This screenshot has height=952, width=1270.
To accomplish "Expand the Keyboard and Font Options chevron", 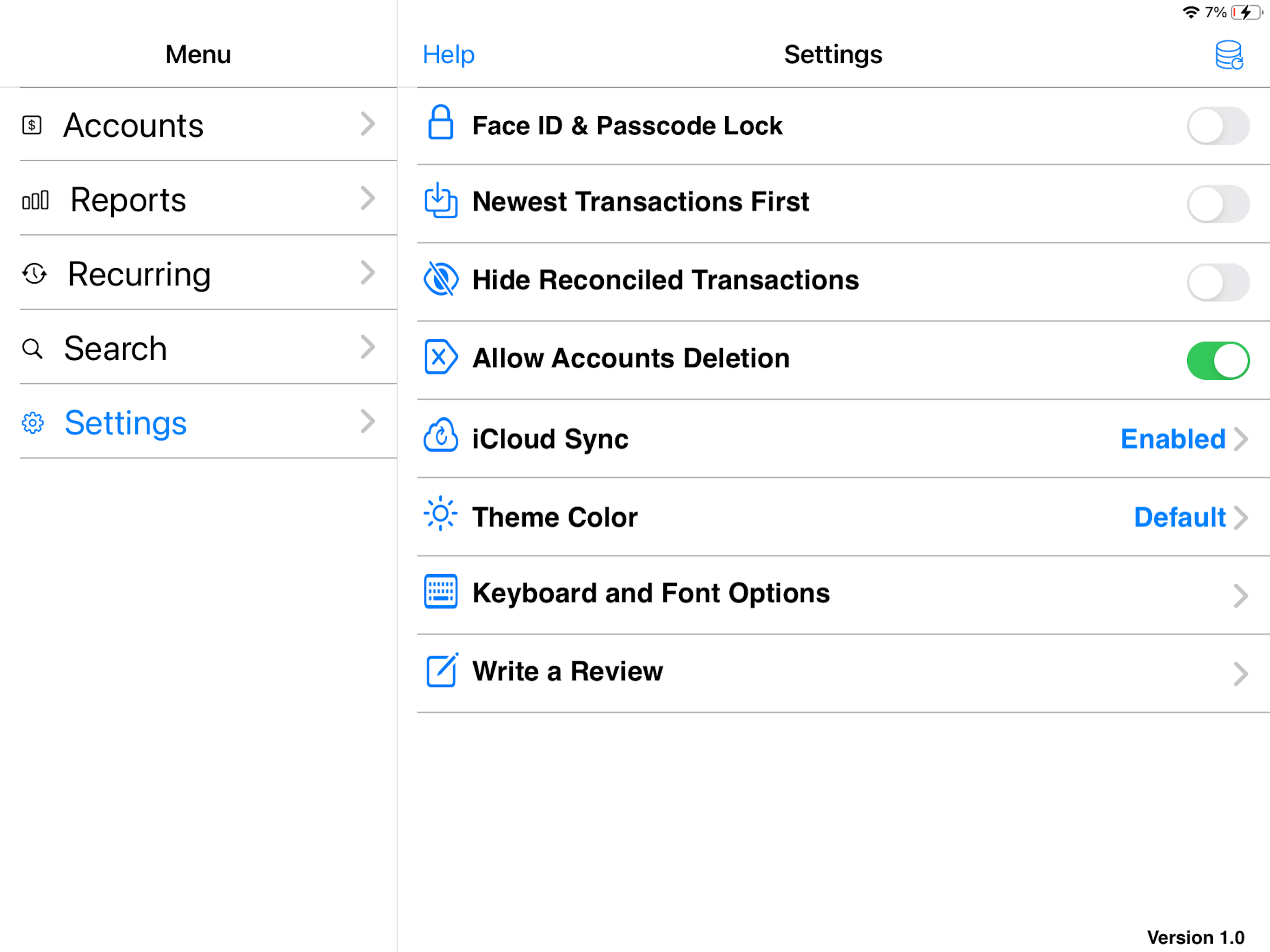I will (x=1240, y=595).
